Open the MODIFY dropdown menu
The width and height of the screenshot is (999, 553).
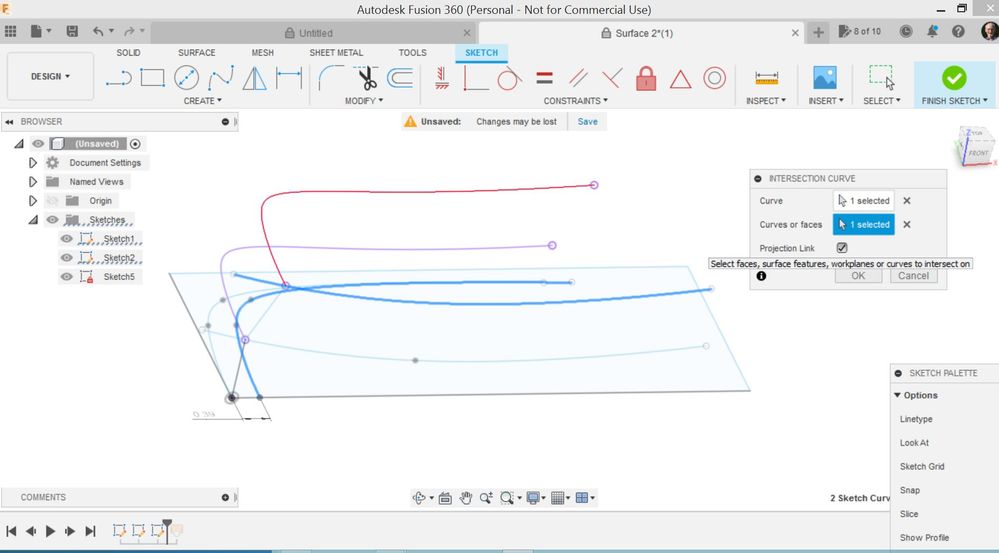[364, 101]
